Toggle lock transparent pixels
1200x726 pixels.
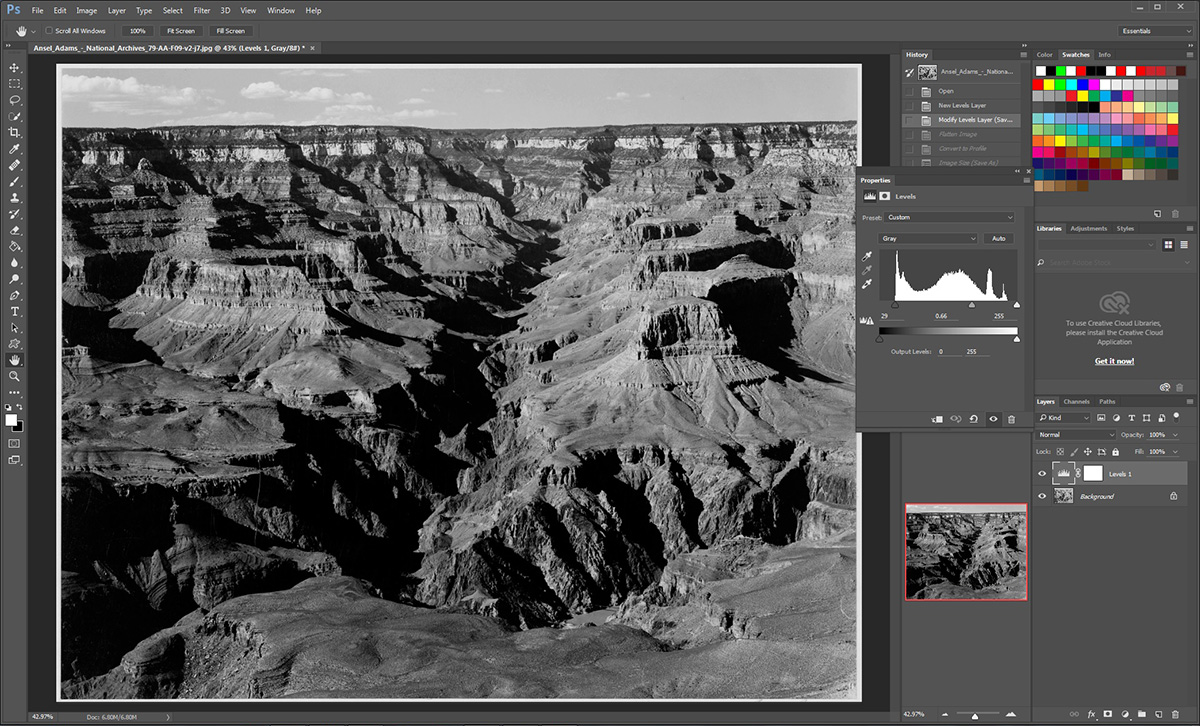(x=1060, y=452)
